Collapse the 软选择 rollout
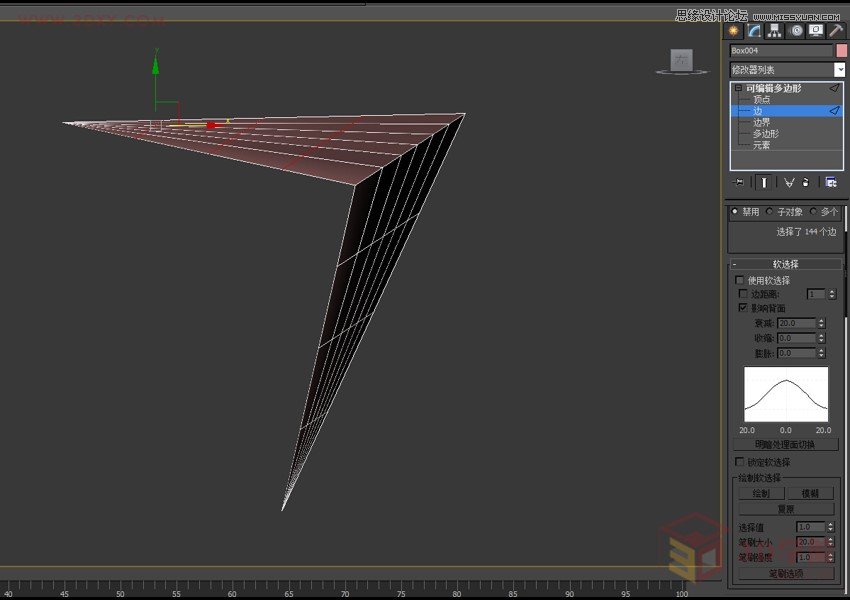850x600 pixels. [735, 264]
